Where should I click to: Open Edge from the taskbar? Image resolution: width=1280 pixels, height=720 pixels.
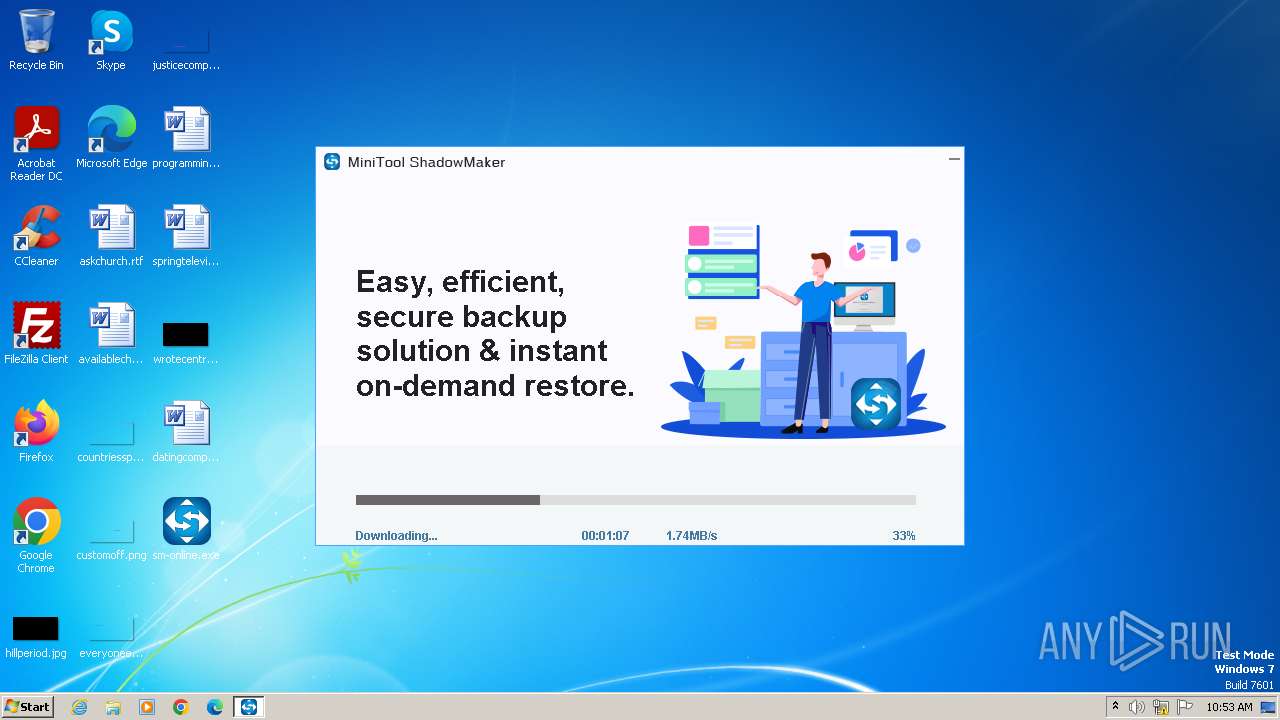tap(214, 707)
